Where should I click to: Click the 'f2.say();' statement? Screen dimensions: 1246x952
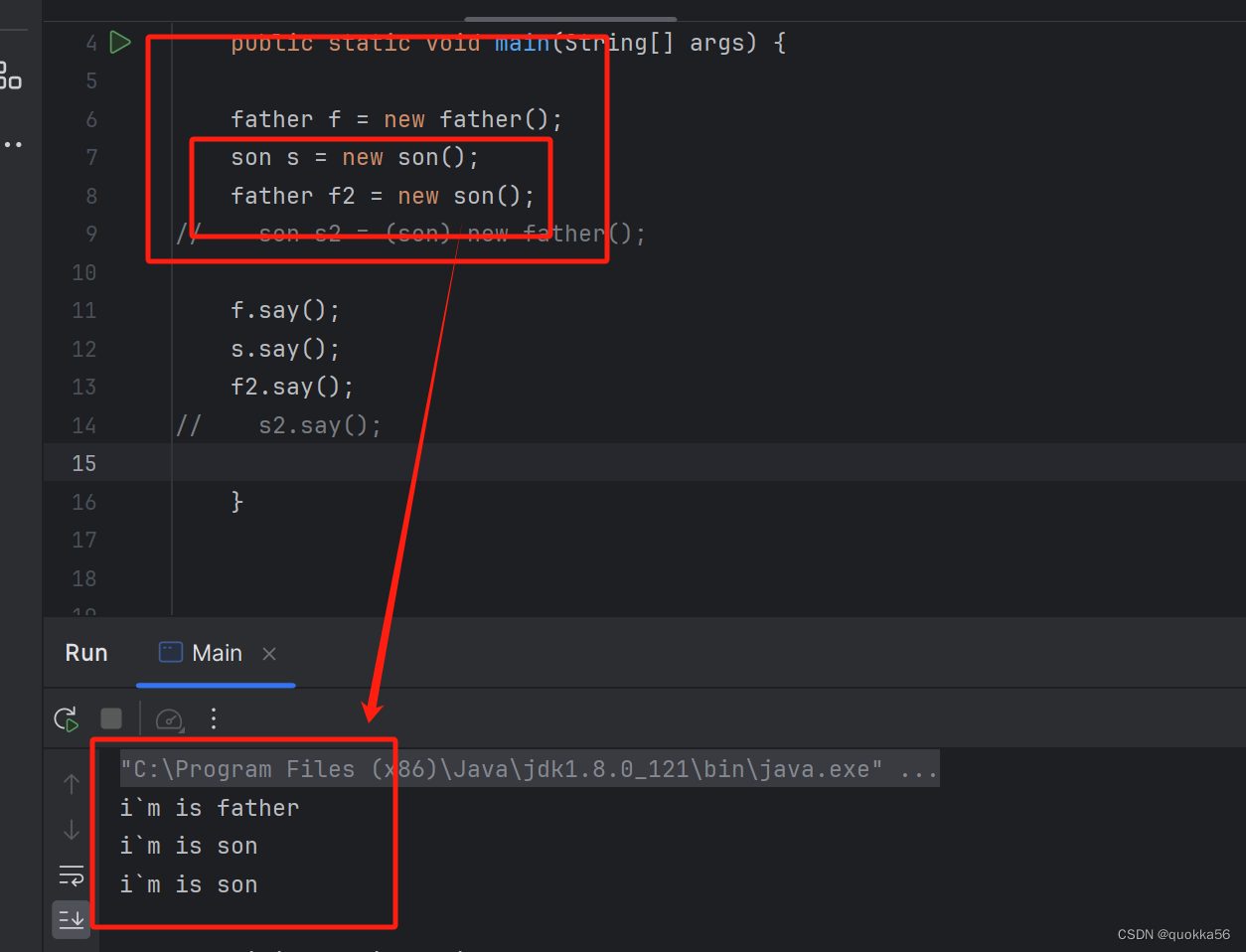tap(292, 388)
